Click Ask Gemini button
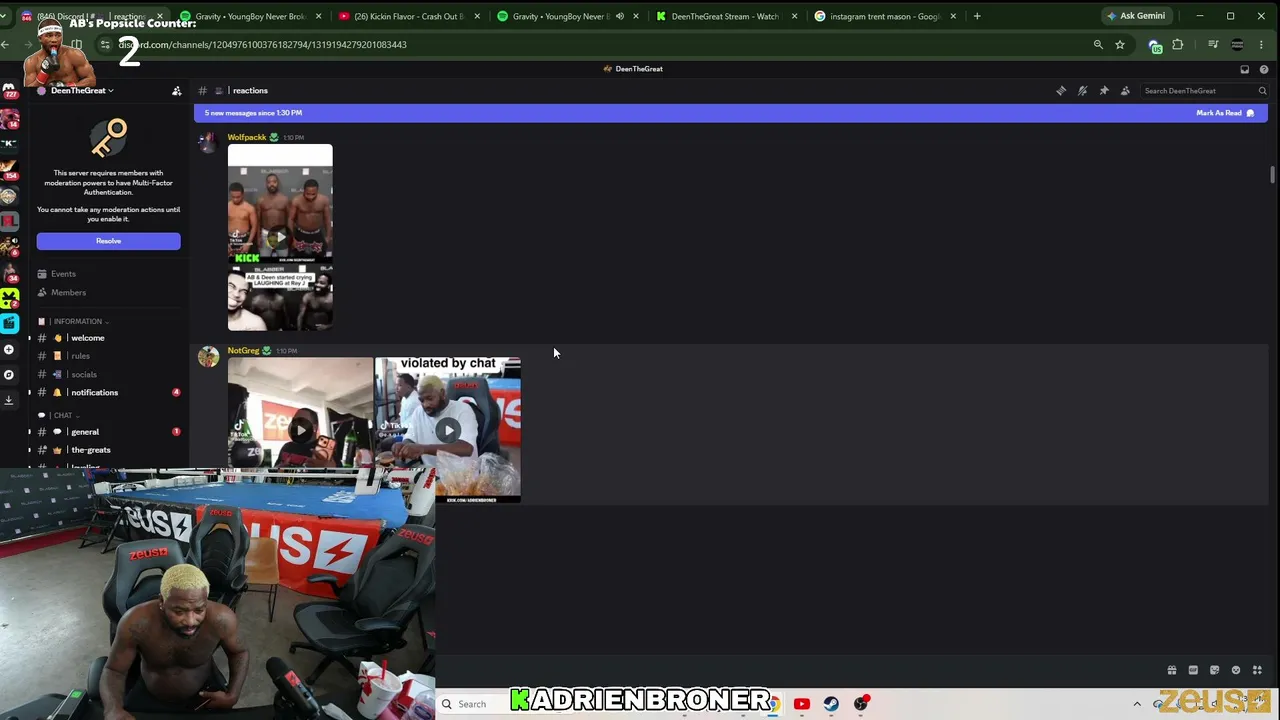This screenshot has width=1280, height=720. [1136, 16]
